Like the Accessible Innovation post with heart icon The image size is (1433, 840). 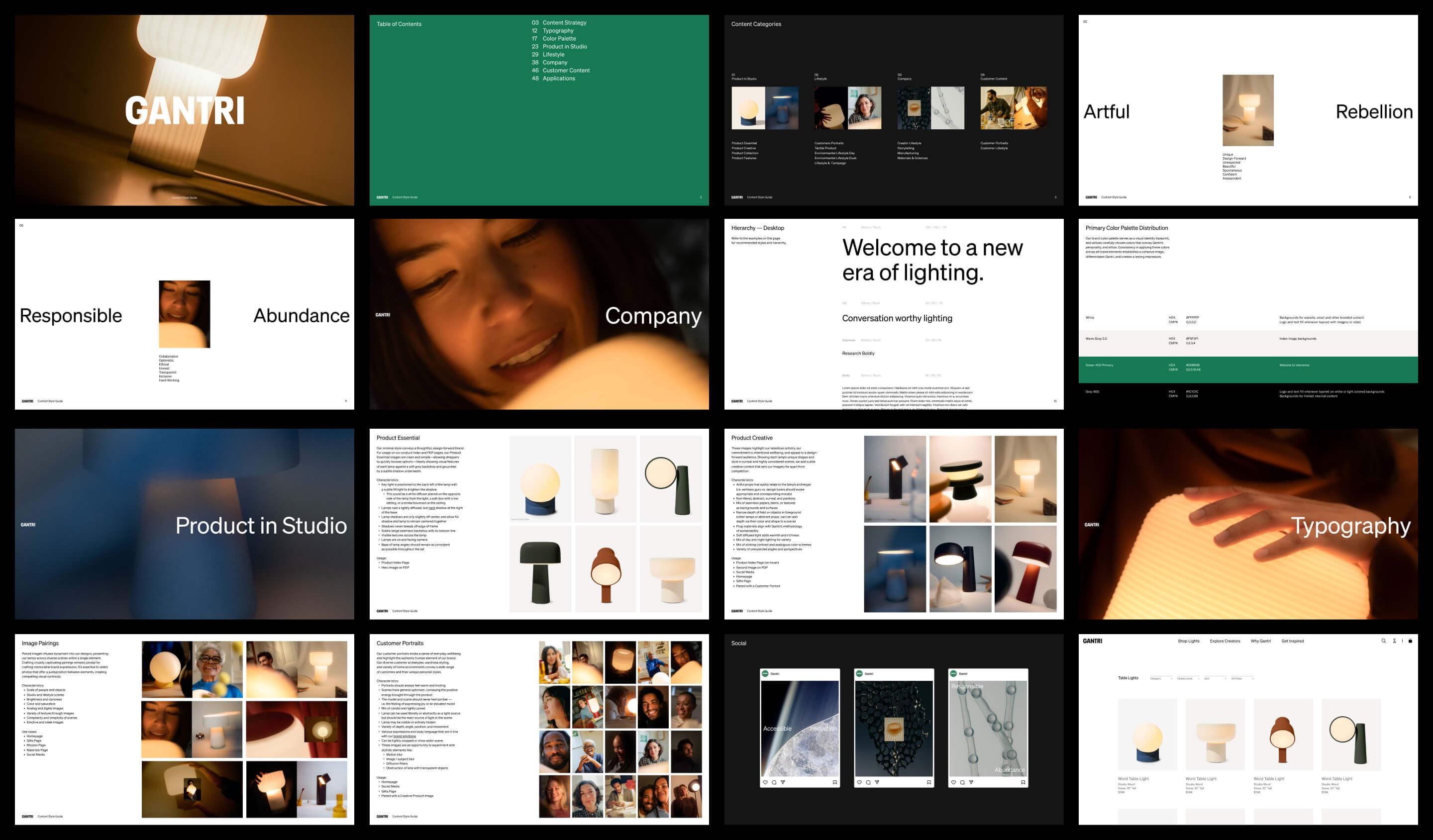click(x=765, y=783)
